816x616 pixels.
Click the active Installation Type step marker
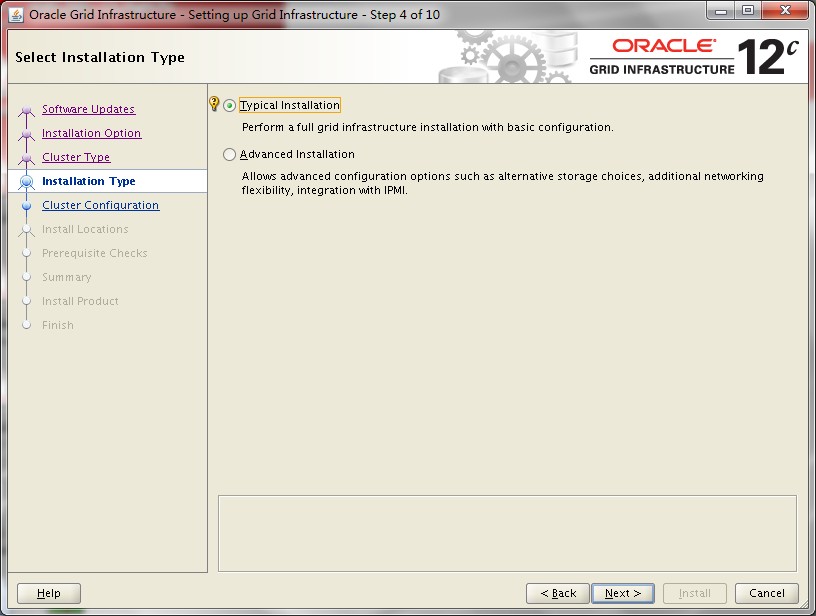pyautogui.click(x=27, y=182)
